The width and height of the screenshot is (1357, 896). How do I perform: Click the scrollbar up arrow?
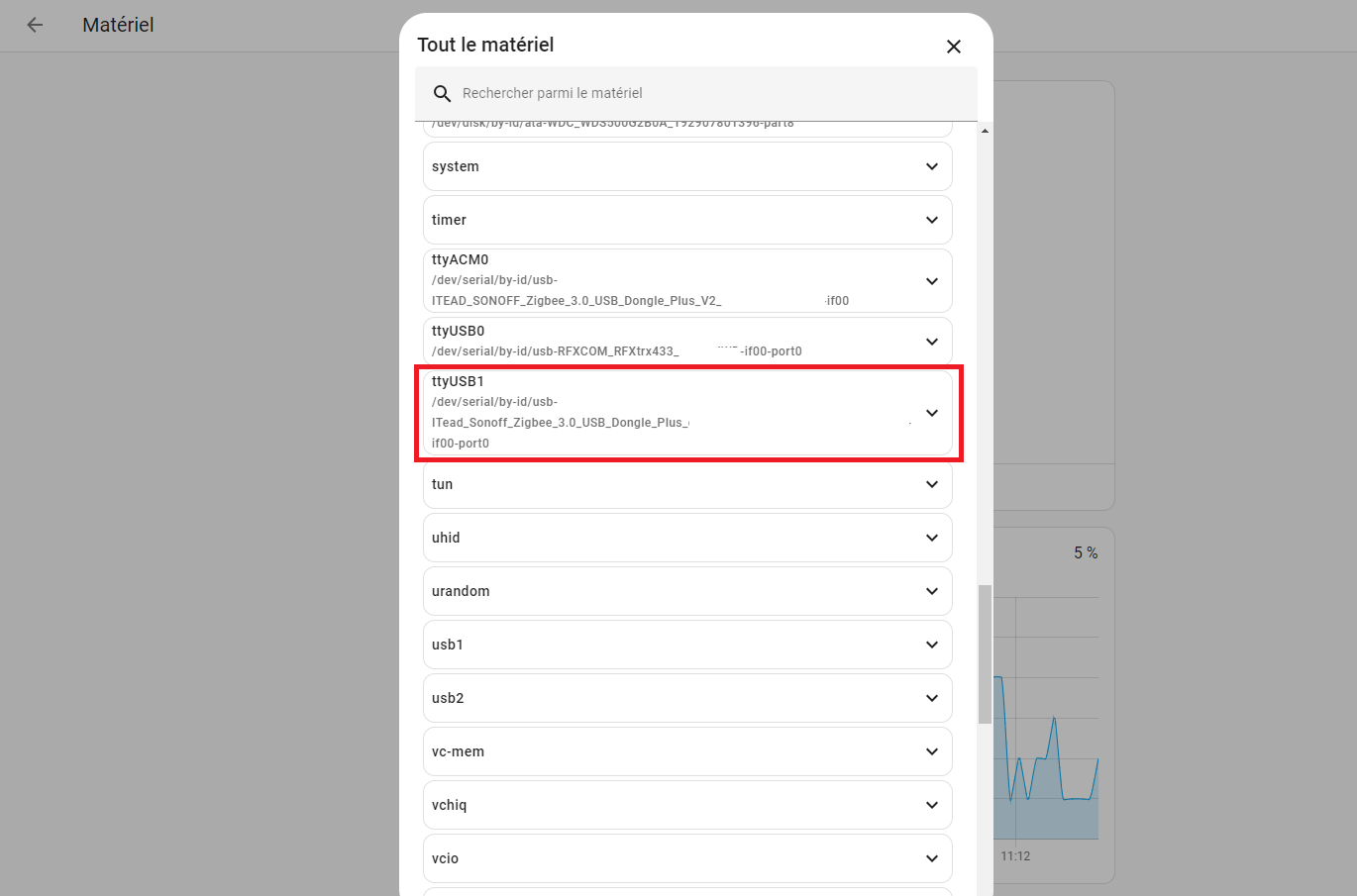point(985,131)
